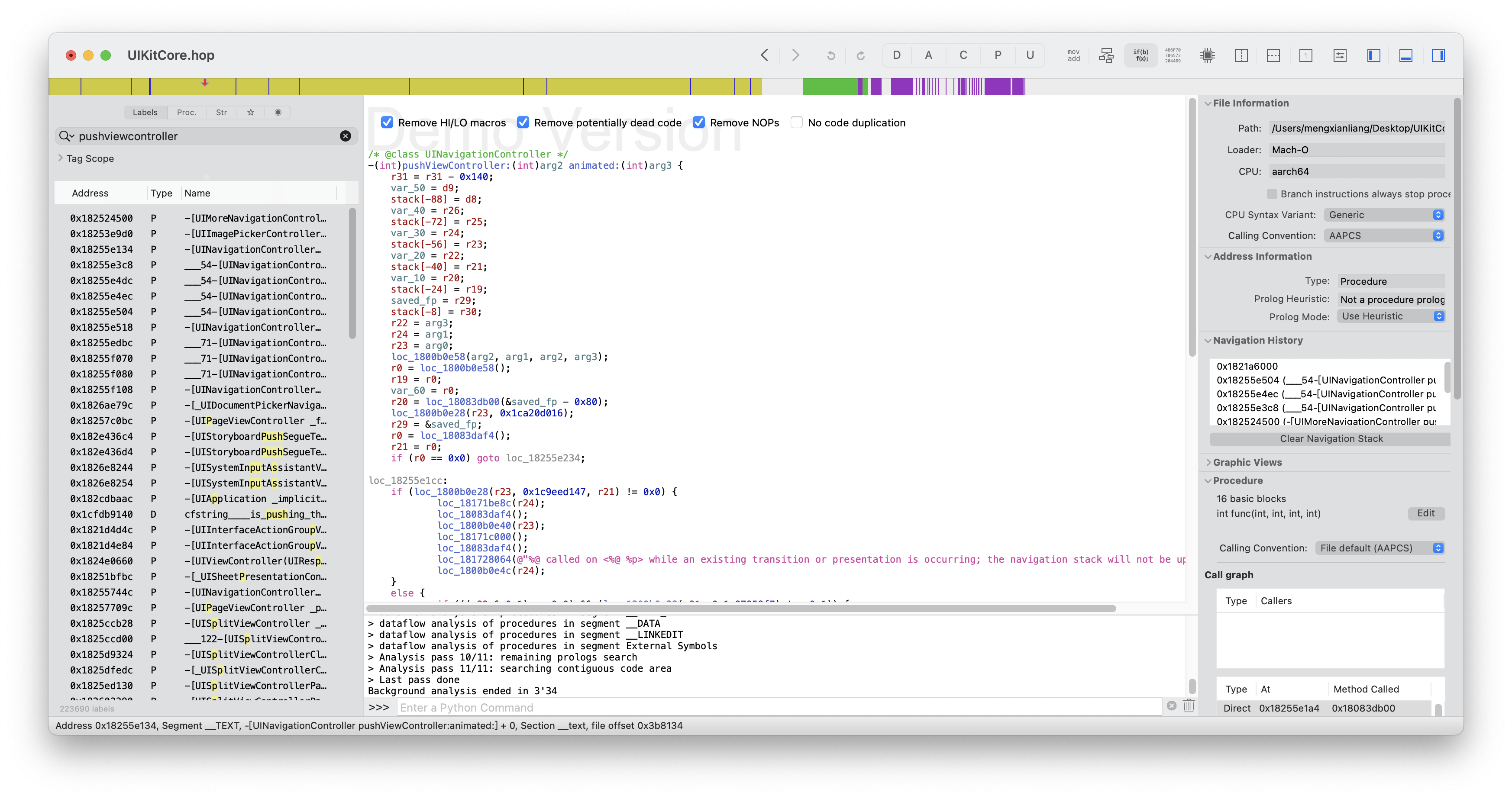The width and height of the screenshot is (1512, 799).
Task: Enable No code duplication
Action: click(x=797, y=122)
